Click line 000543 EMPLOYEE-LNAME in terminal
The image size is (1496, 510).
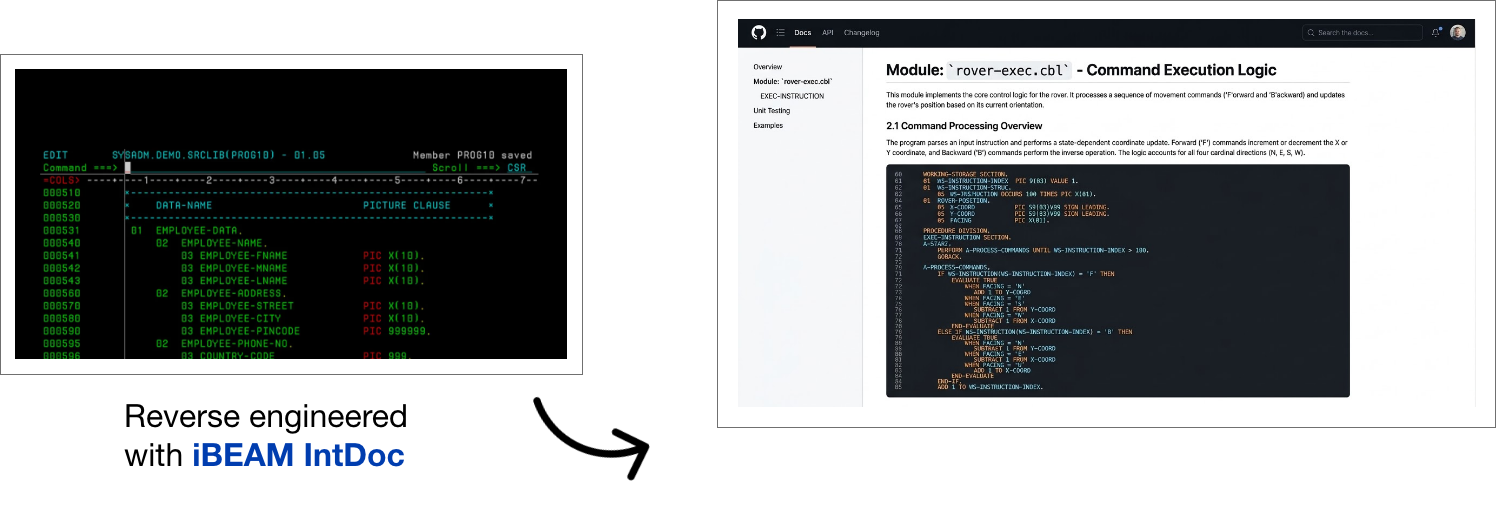236,280
